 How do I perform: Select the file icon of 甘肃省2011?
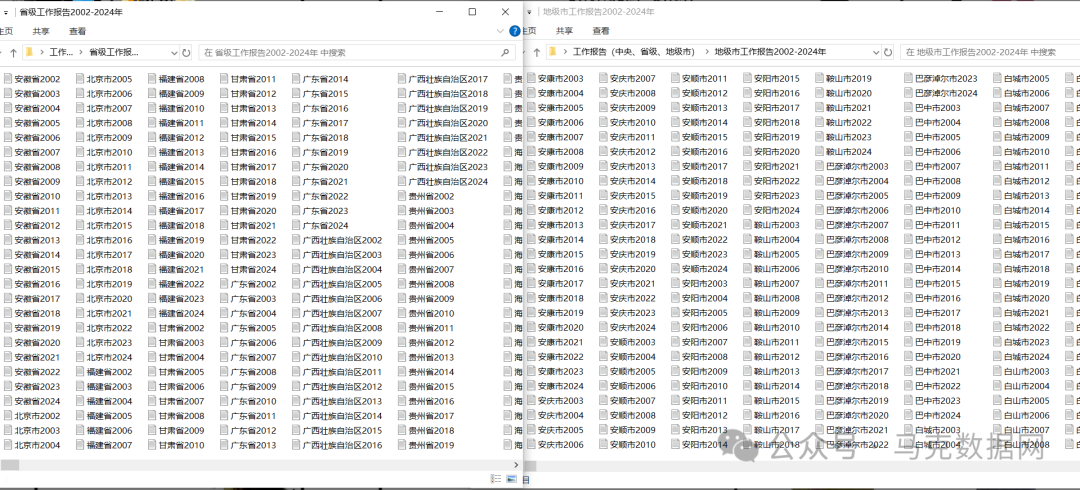pos(224,79)
